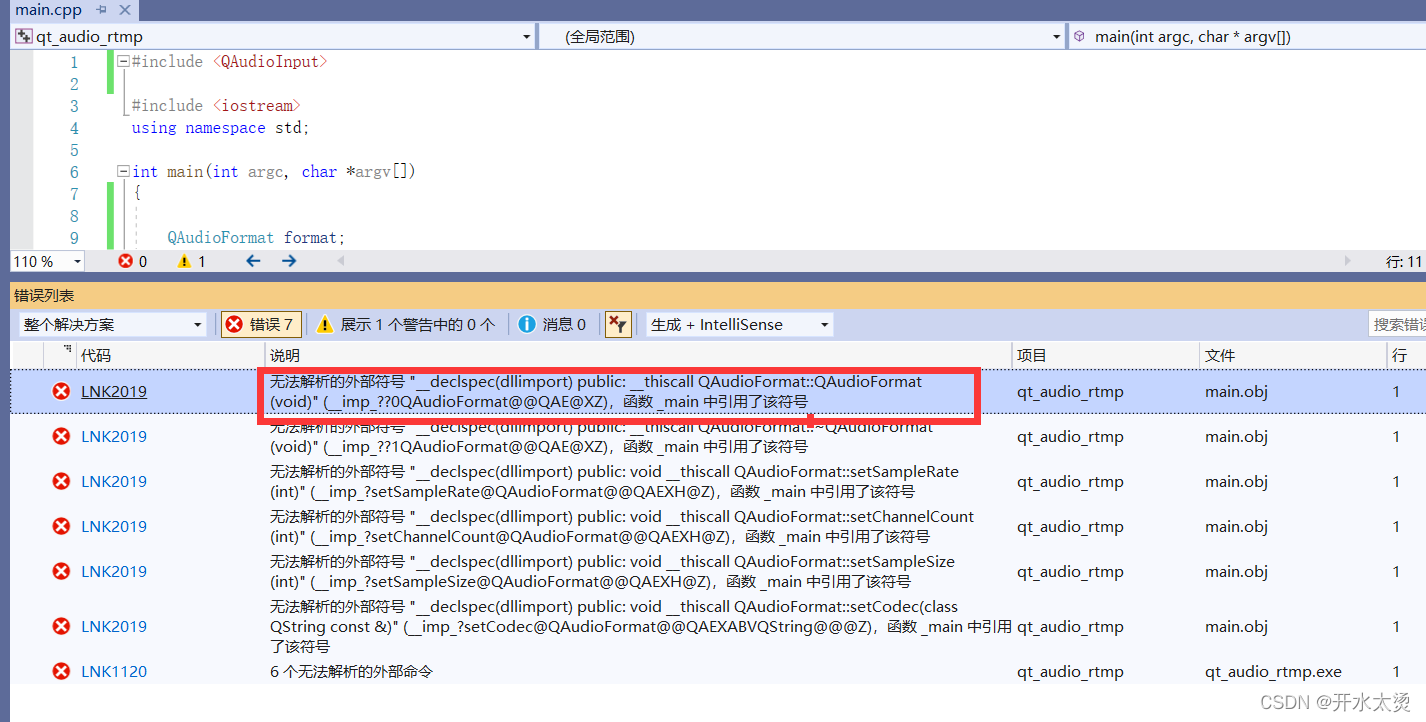Click the blue messages info icon showing 消息 0
Viewport: 1426px width, 722px height.
tap(527, 323)
